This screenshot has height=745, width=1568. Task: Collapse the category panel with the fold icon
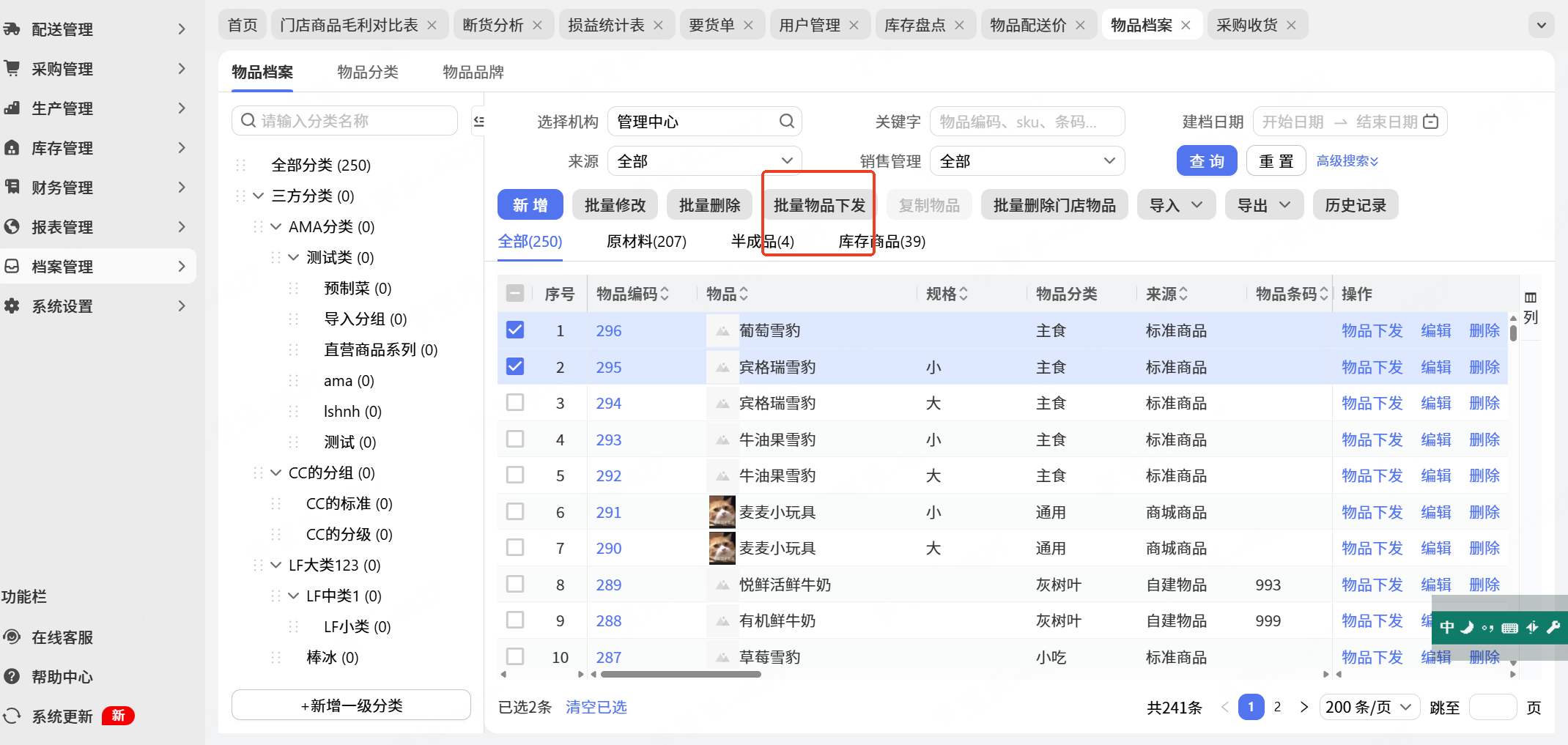pyautogui.click(x=478, y=122)
